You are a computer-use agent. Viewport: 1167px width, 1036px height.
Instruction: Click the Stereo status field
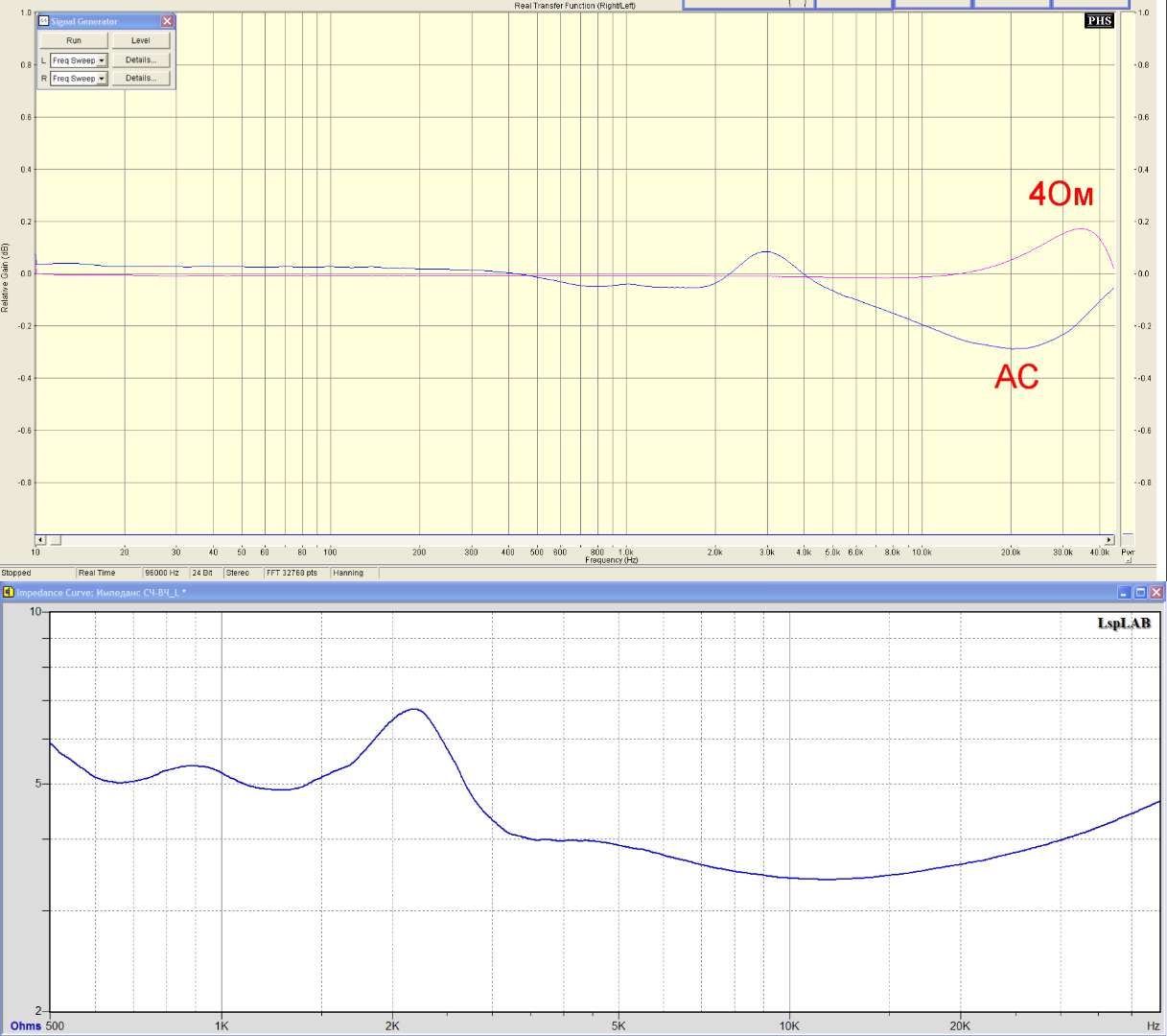coord(238,573)
